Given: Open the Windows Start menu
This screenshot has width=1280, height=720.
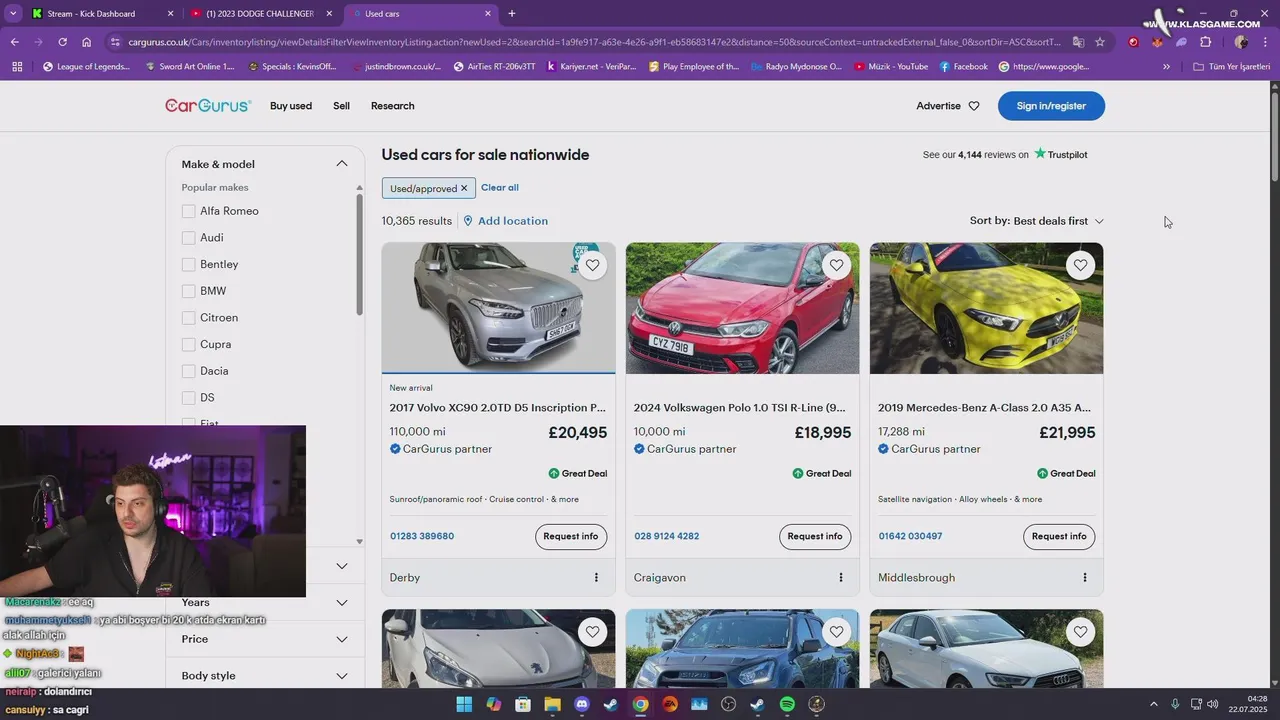Looking at the screenshot, I should pyautogui.click(x=464, y=704).
